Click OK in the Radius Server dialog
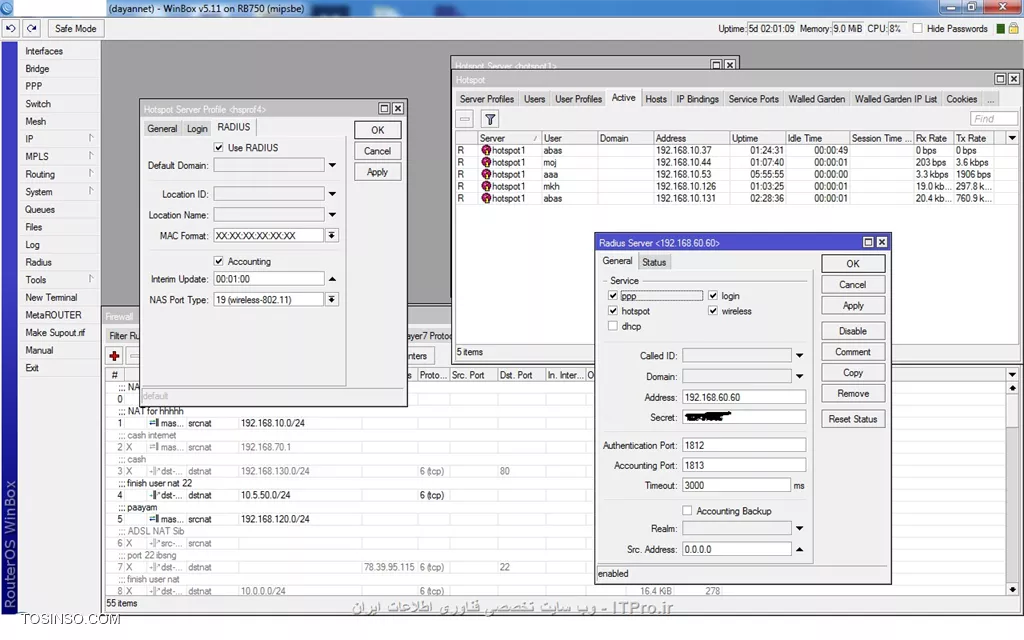 (853, 263)
